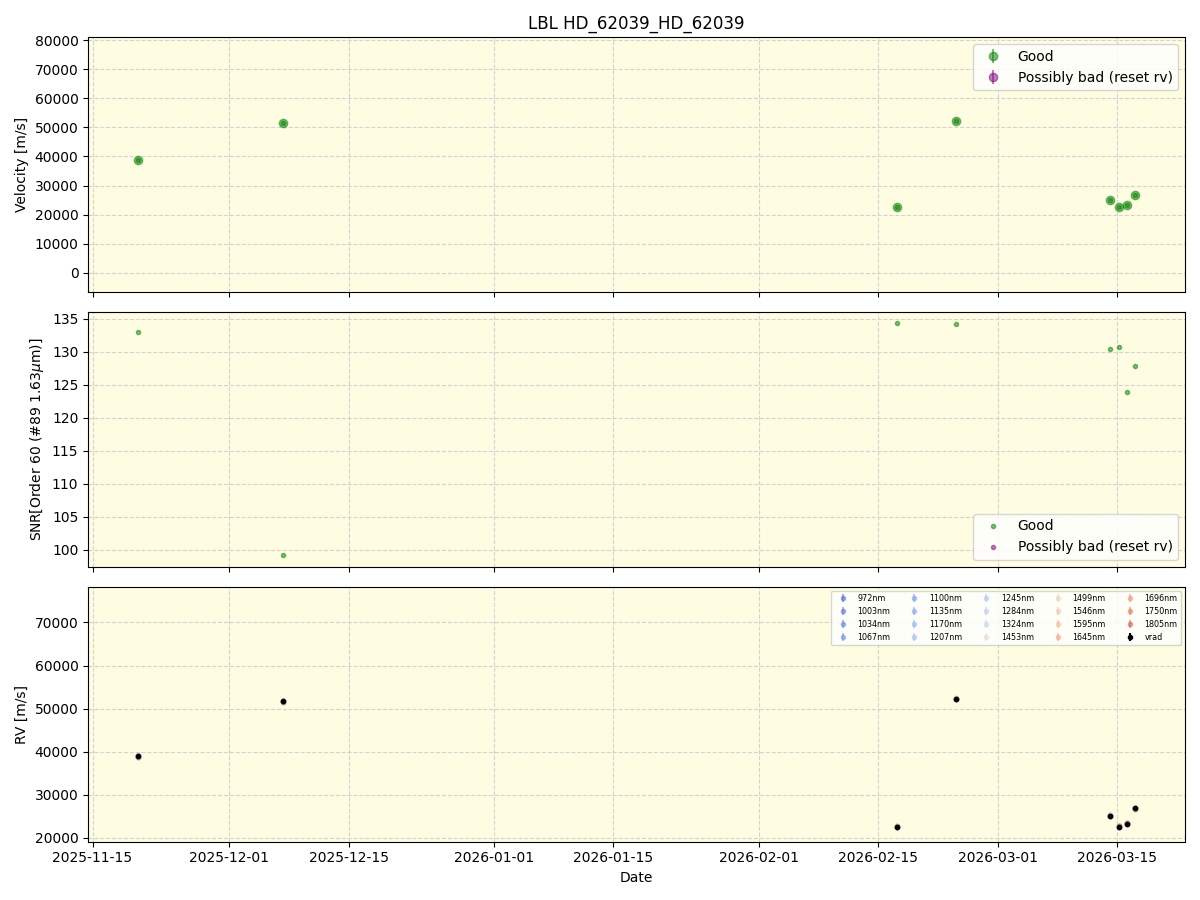Click the SNR point near 99 in December
The image size is (1200, 900).
tap(283, 555)
